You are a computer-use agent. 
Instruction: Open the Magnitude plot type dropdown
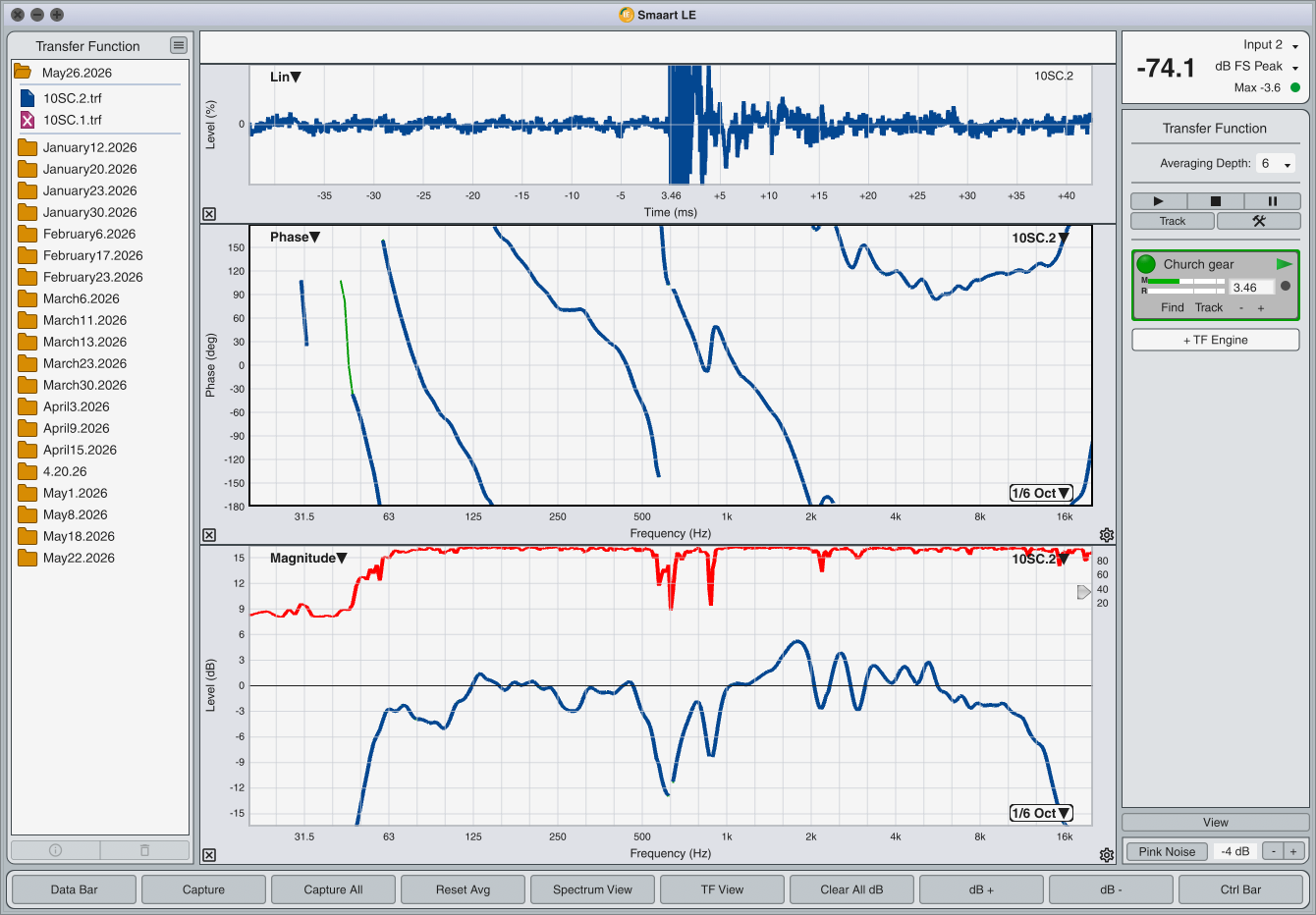coord(308,558)
